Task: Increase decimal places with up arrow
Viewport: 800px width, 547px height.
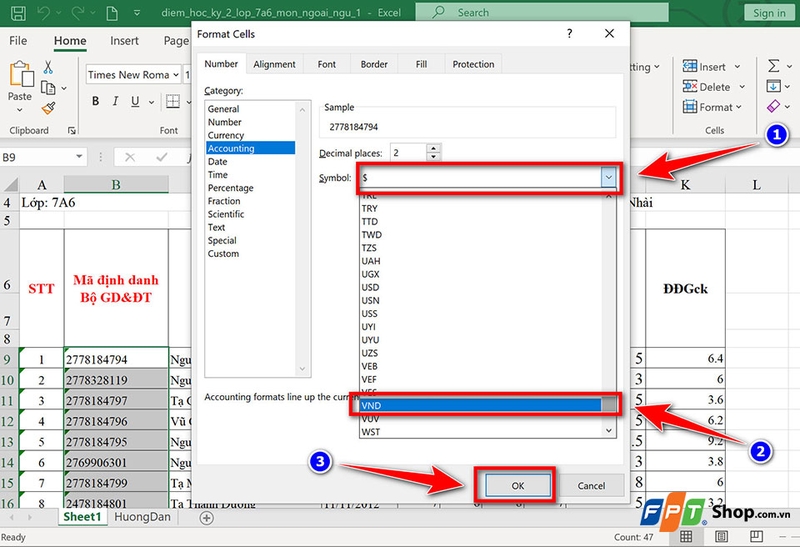Action: 433,148
